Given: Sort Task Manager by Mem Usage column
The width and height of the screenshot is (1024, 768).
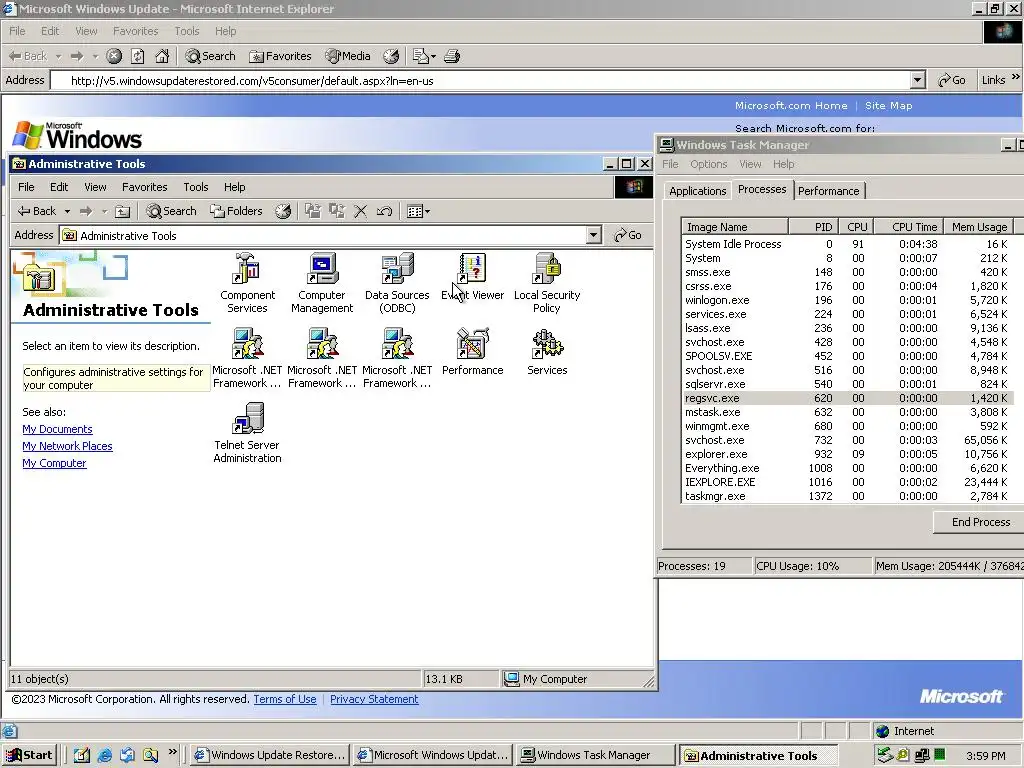Looking at the screenshot, I should point(978,227).
